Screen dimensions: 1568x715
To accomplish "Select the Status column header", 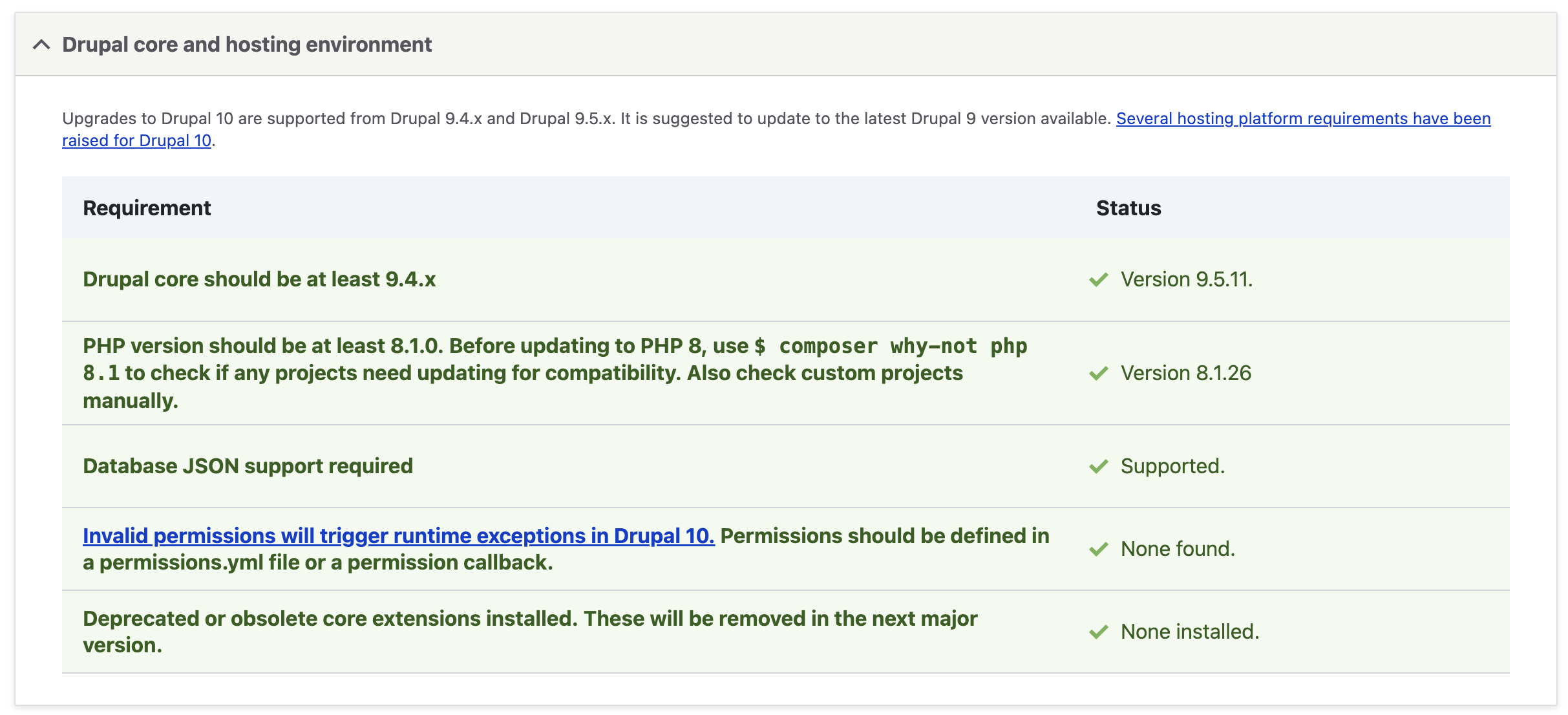I will coord(1128,208).
